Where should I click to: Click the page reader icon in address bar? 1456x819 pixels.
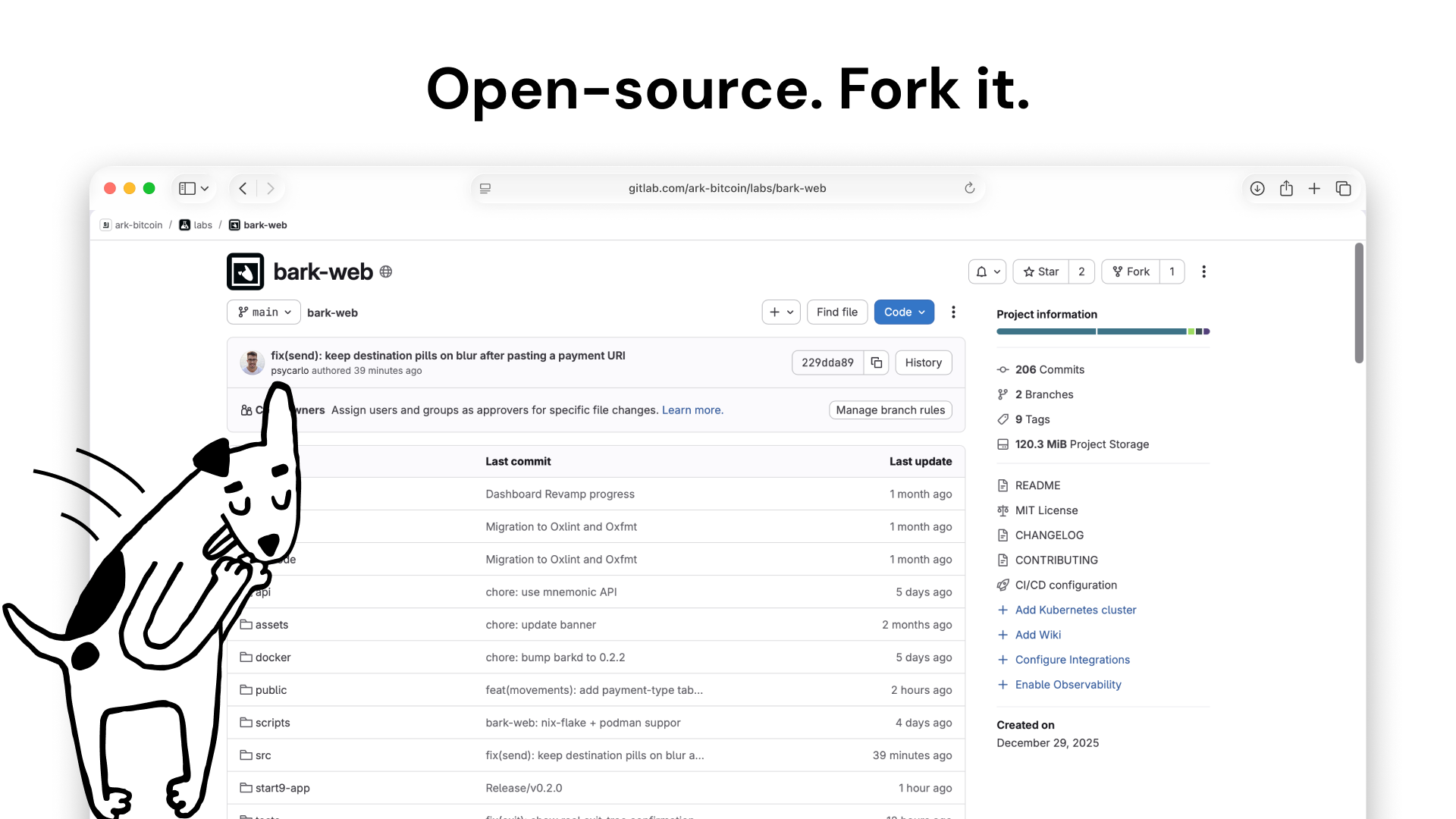pyautogui.click(x=485, y=188)
